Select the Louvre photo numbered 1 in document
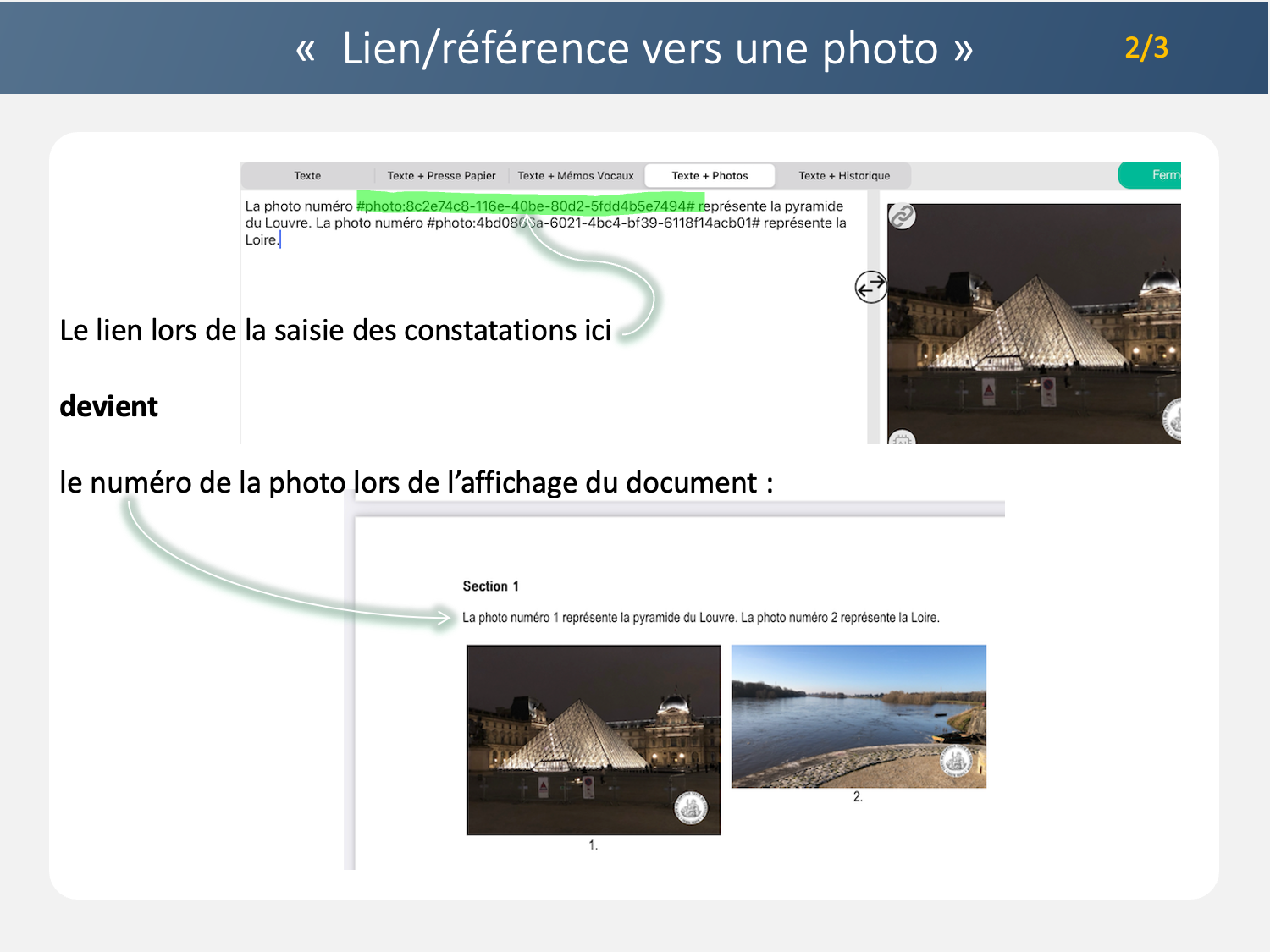The width and height of the screenshot is (1270, 952). (593, 739)
